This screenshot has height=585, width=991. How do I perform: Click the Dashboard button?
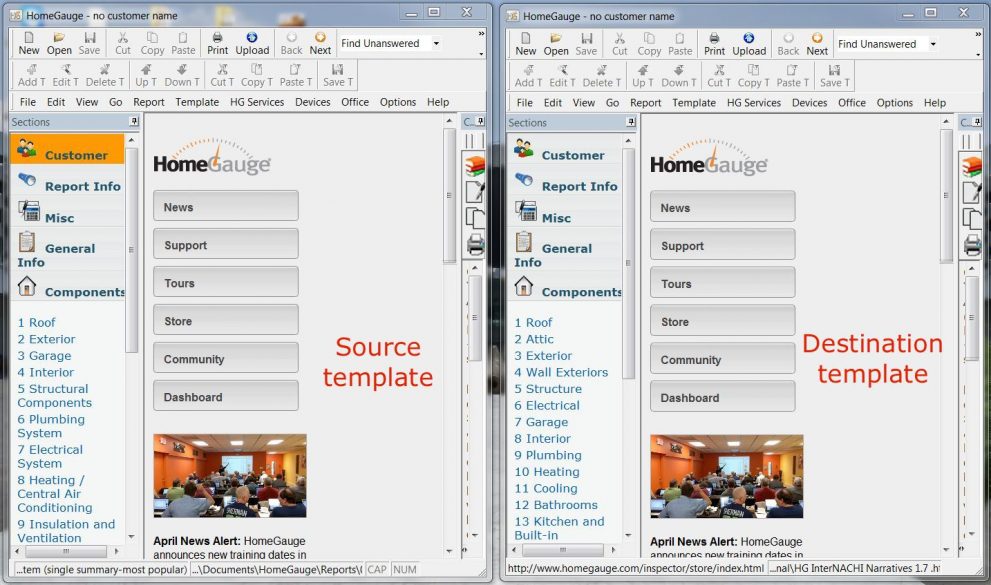pos(225,396)
